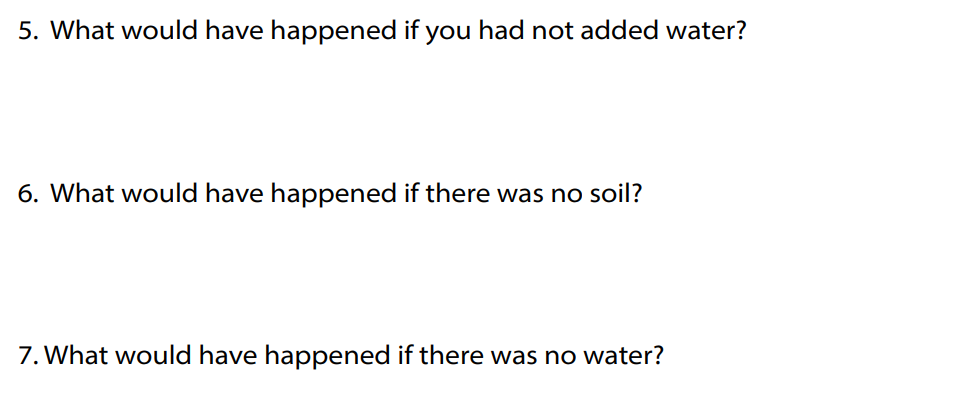
Task: Place cursor in blank answer area below question 5
Action: pyautogui.click(x=480, y=111)
